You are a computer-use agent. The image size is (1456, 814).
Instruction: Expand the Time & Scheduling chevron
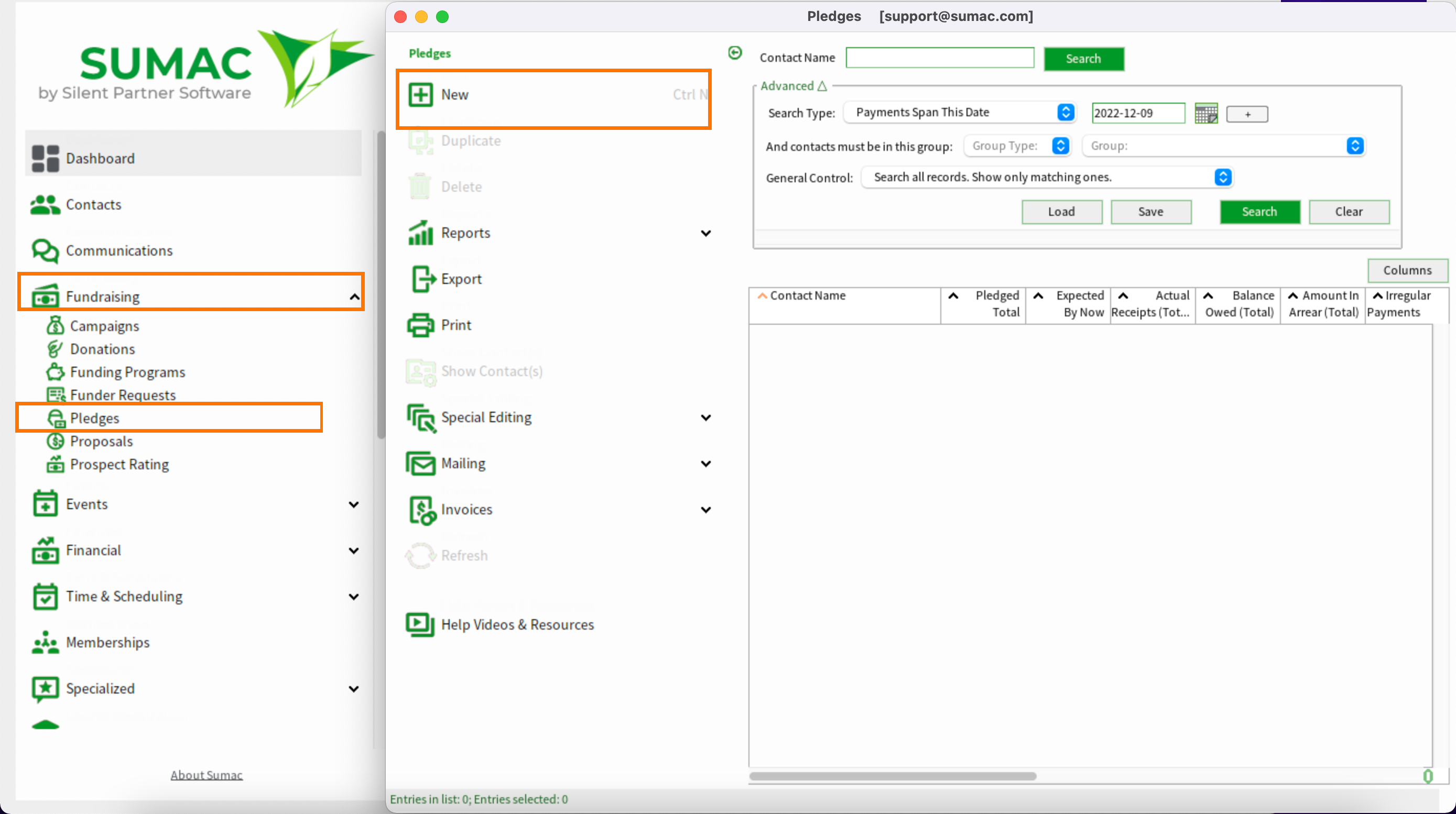(354, 597)
